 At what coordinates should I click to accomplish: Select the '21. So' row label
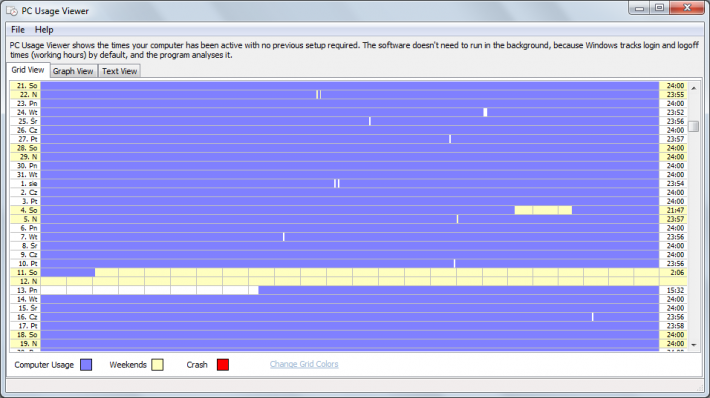coord(25,86)
